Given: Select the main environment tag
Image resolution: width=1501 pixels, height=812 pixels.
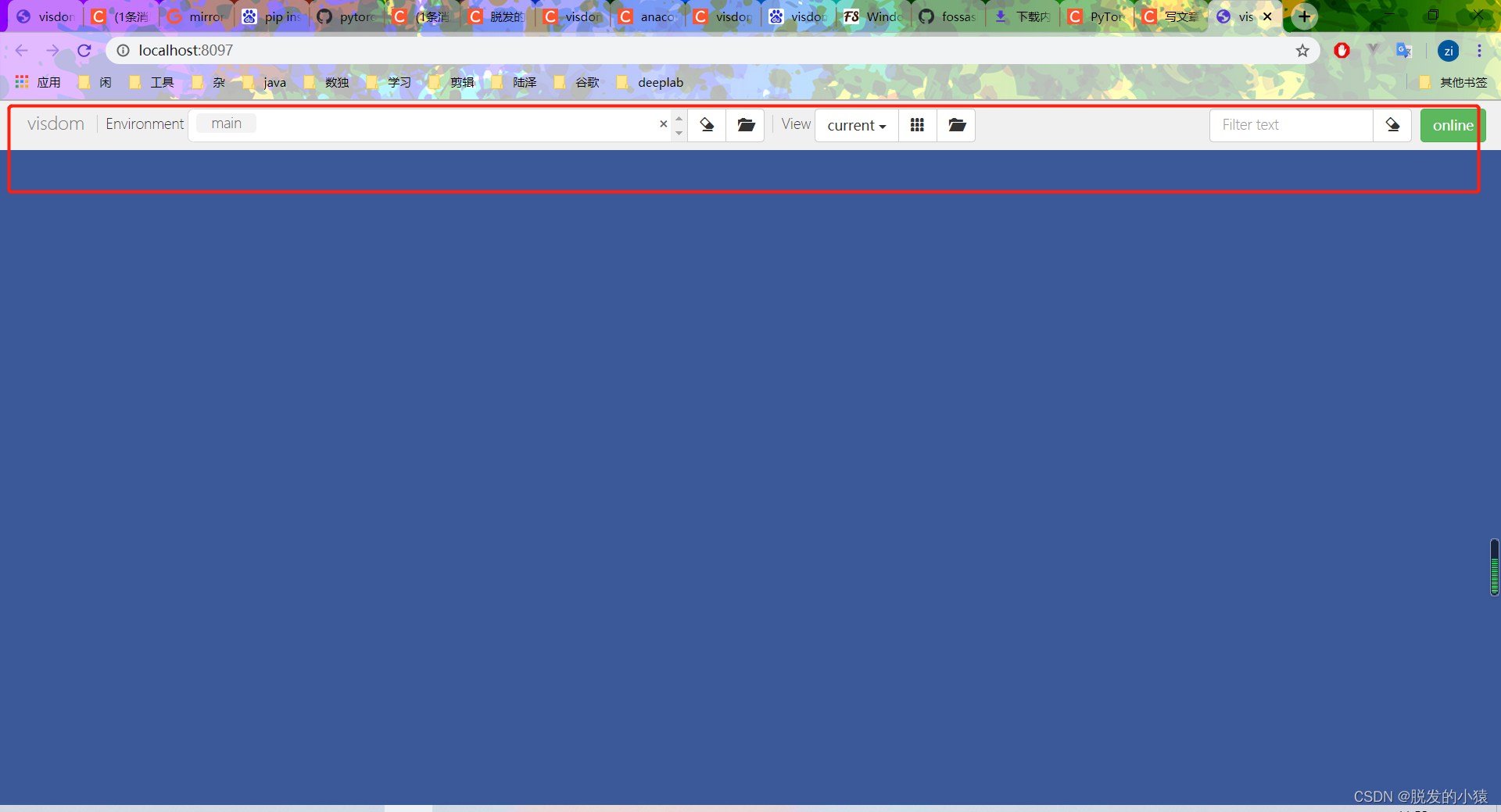Looking at the screenshot, I should pyautogui.click(x=226, y=123).
